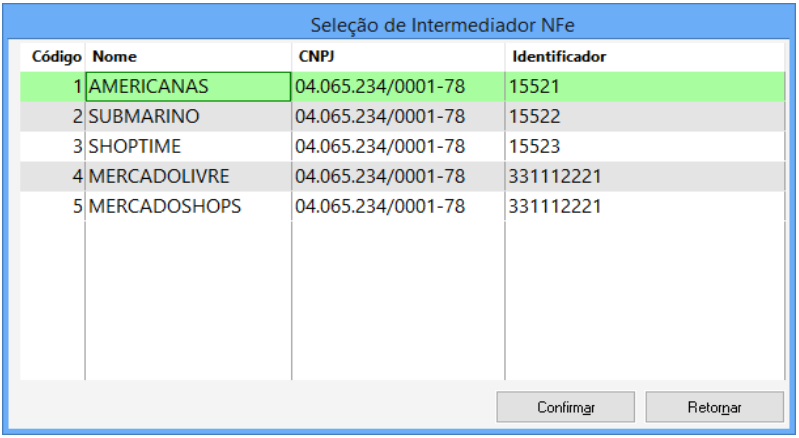Click identifier 15523
The width and height of the screenshot is (799, 438).
tap(534, 147)
